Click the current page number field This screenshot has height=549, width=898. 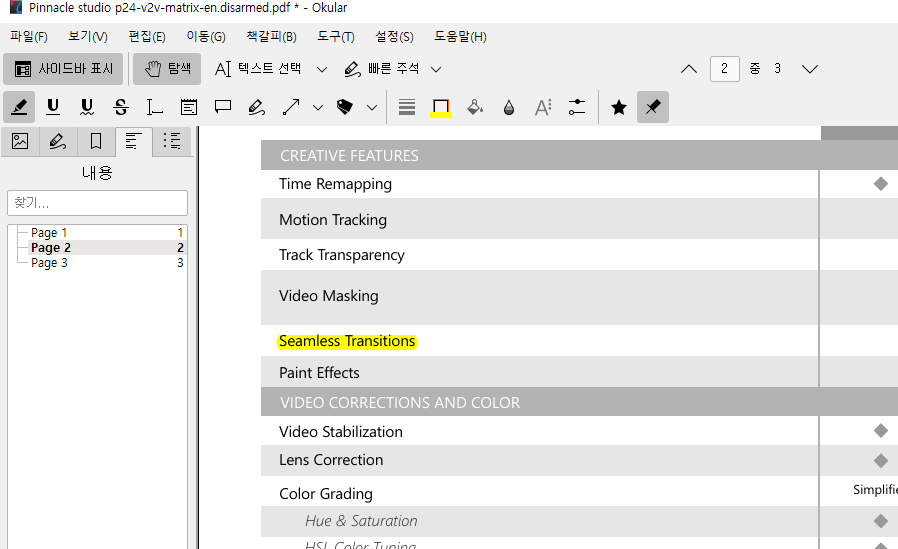click(x=724, y=69)
